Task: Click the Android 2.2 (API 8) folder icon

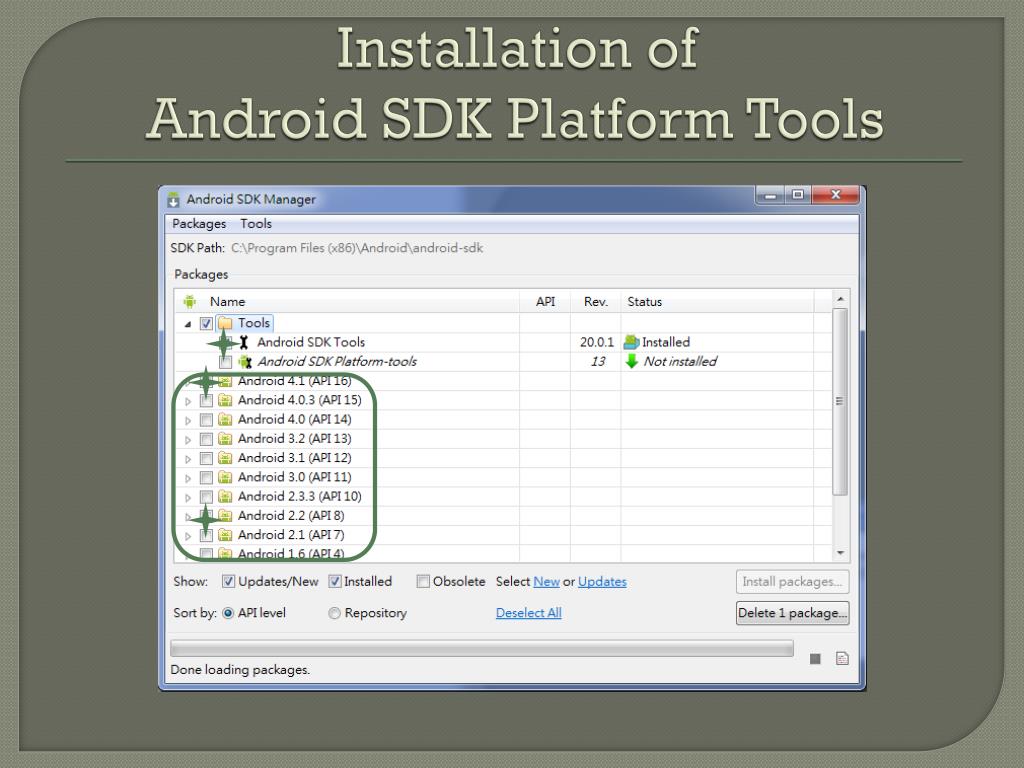Action: [x=225, y=515]
